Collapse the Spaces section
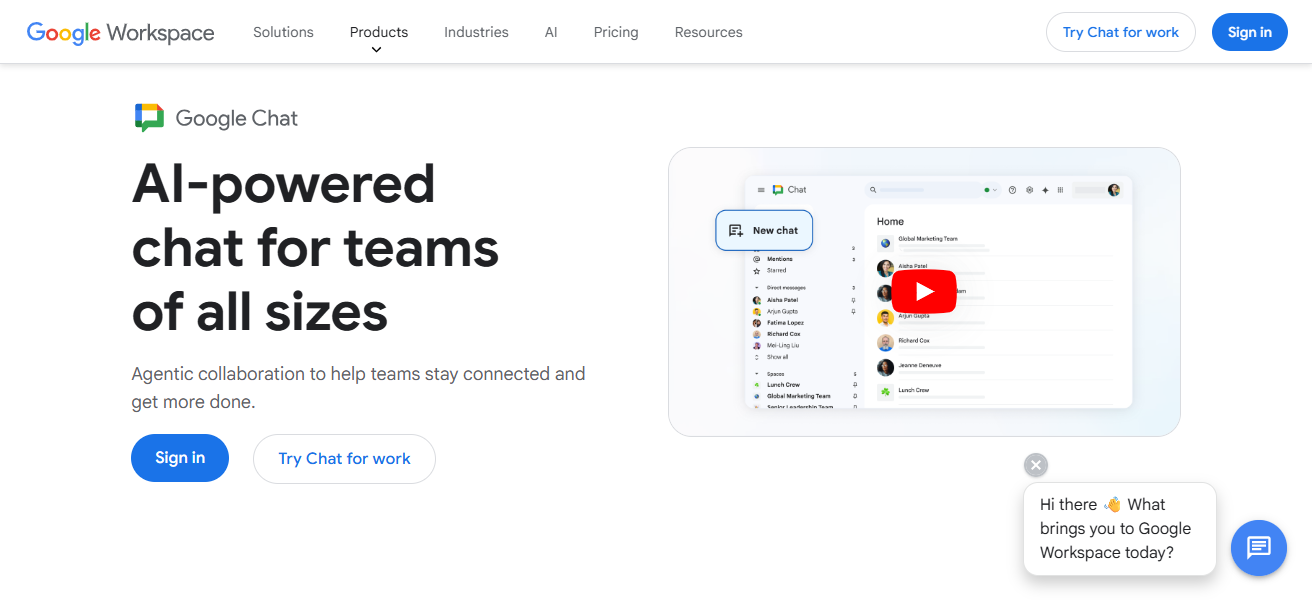1312x600 pixels. 756,372
